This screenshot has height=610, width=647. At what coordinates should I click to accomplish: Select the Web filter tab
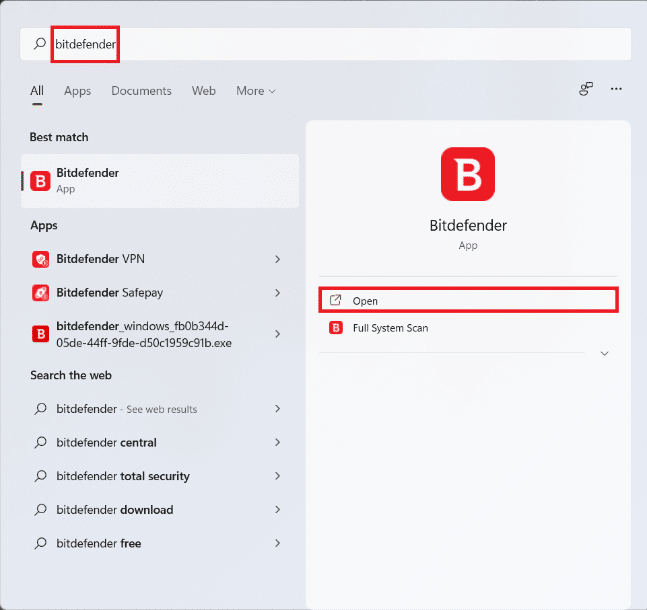pos(204,91)
